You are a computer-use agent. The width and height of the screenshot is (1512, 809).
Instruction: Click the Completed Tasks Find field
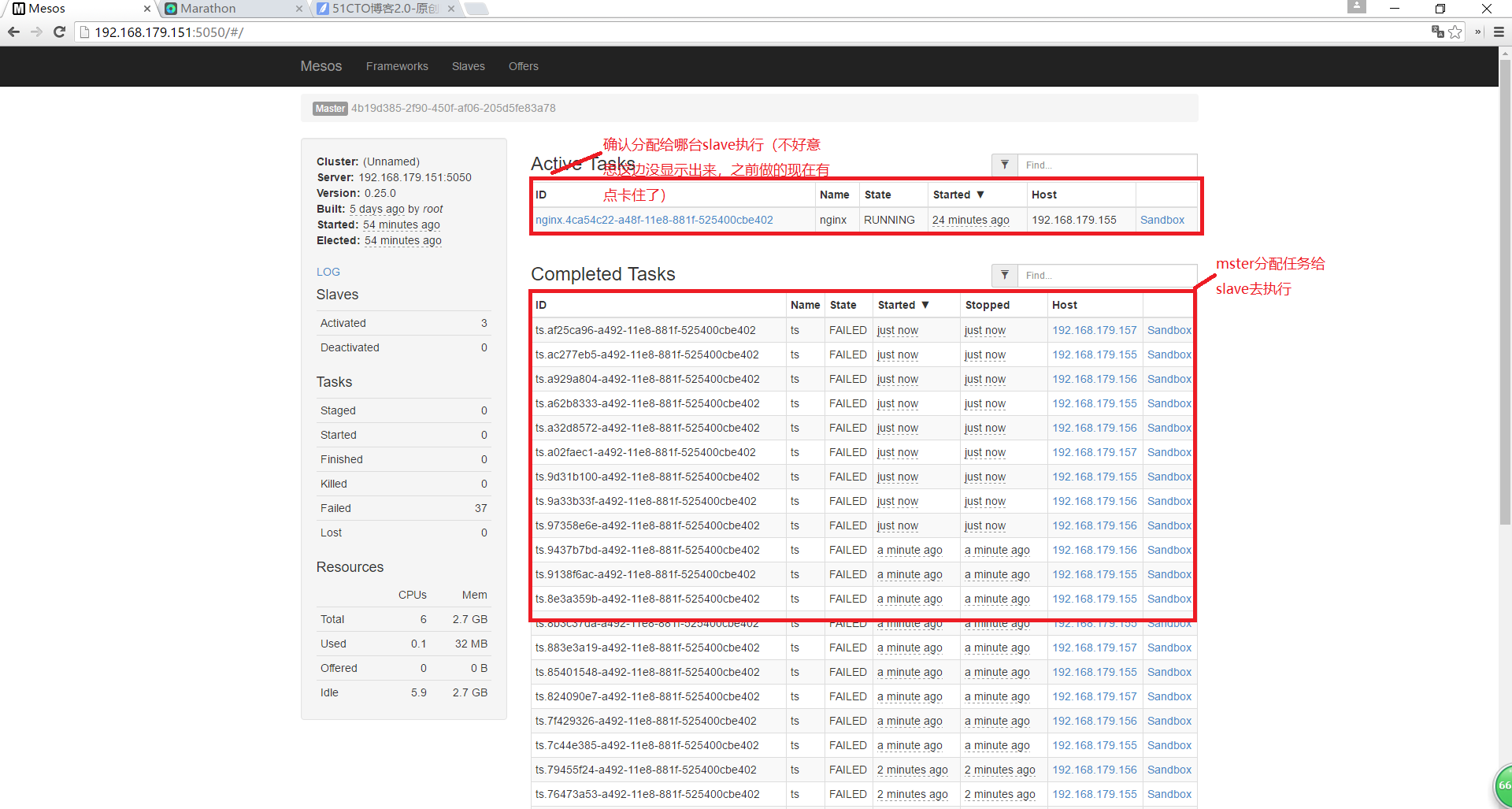(1107, 275)
